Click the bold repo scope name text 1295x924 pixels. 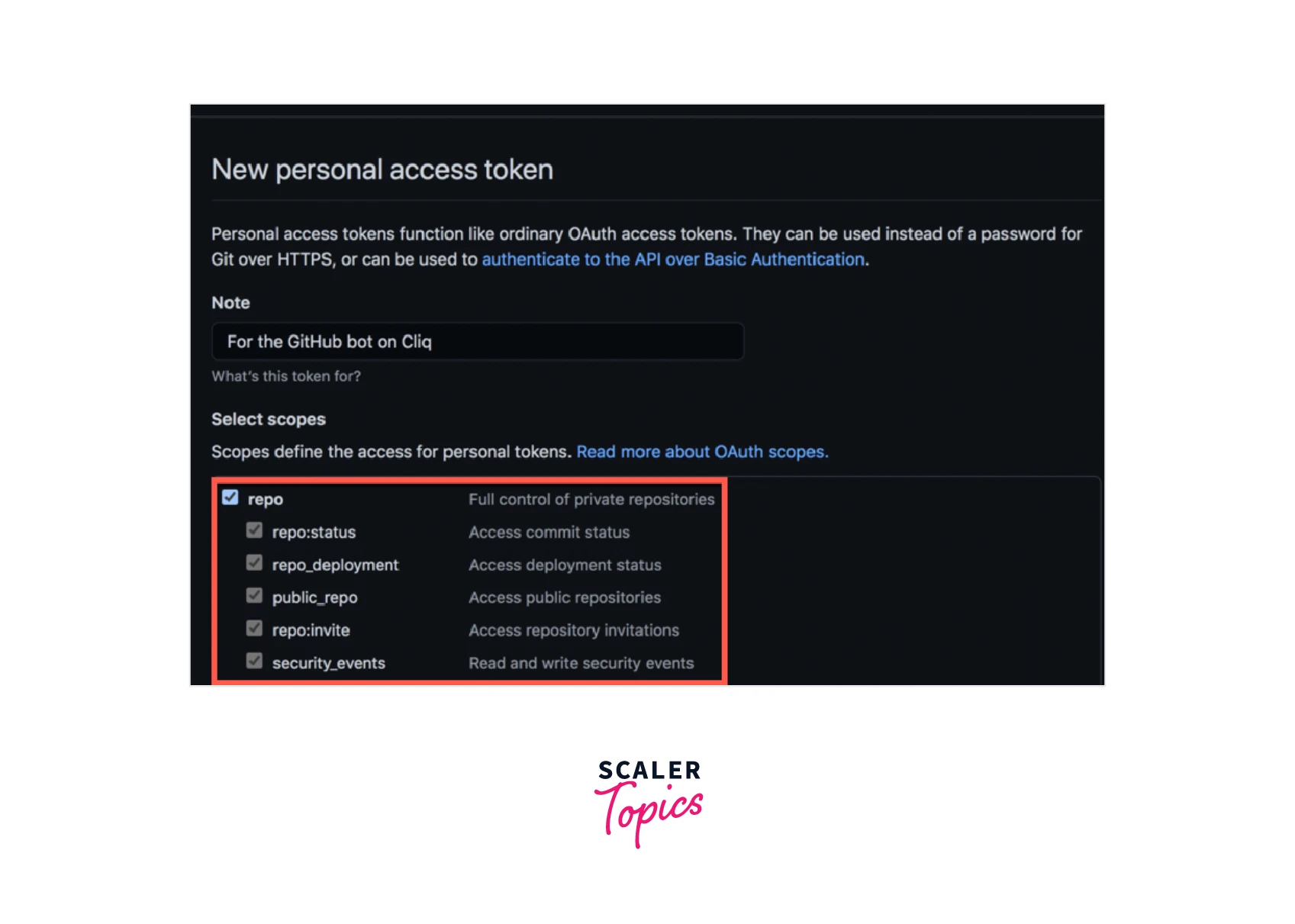266,500
